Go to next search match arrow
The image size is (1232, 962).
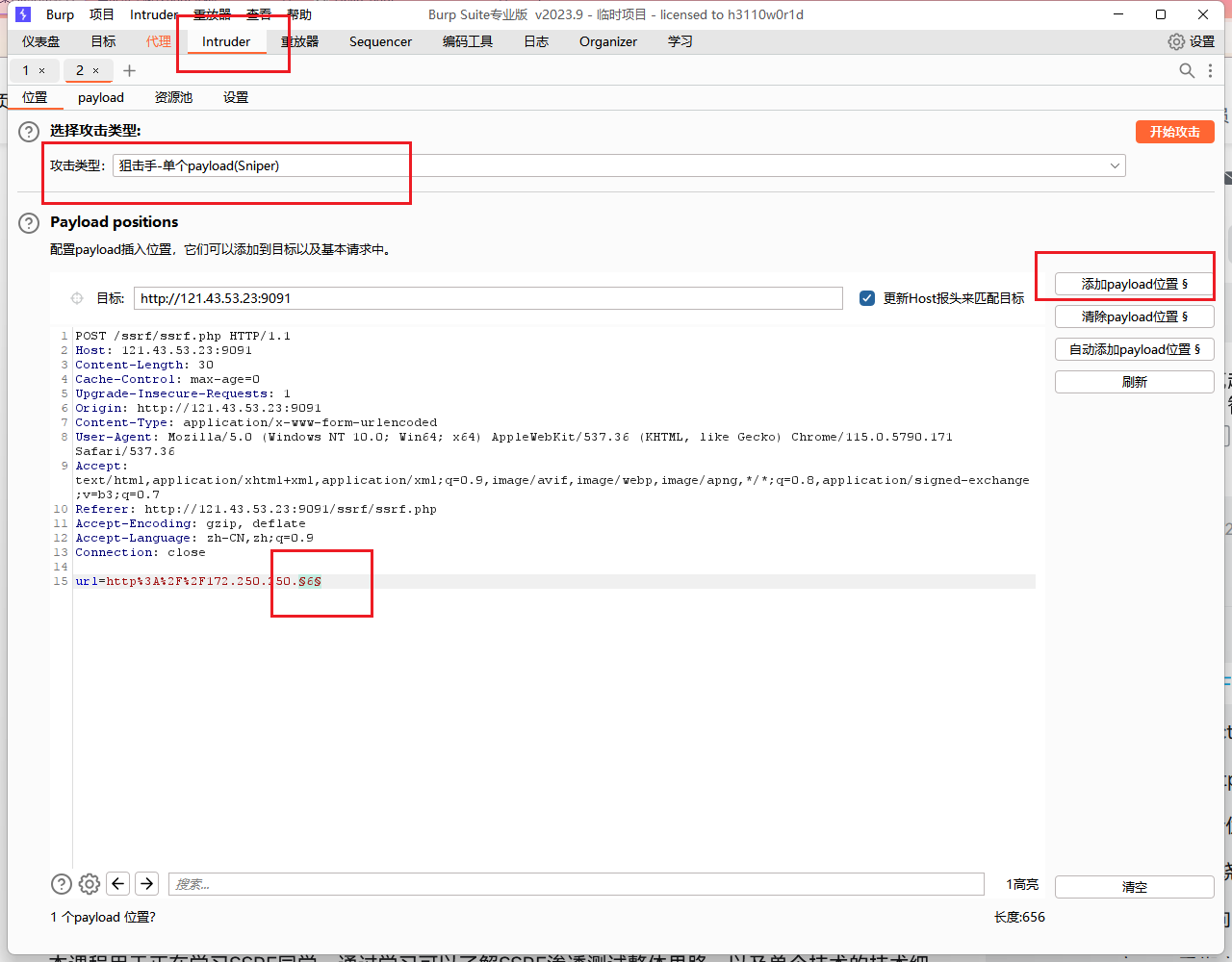point(146,884)
